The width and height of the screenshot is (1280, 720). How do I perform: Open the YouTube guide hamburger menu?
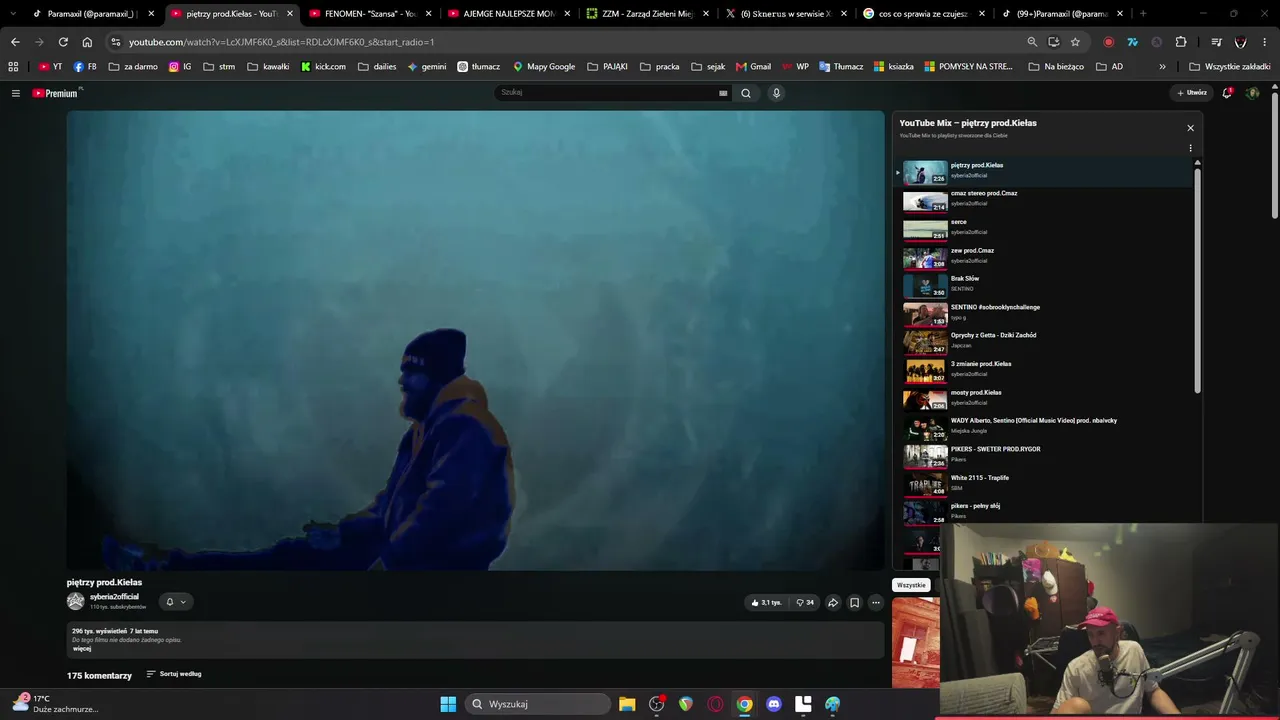[16, 93]
